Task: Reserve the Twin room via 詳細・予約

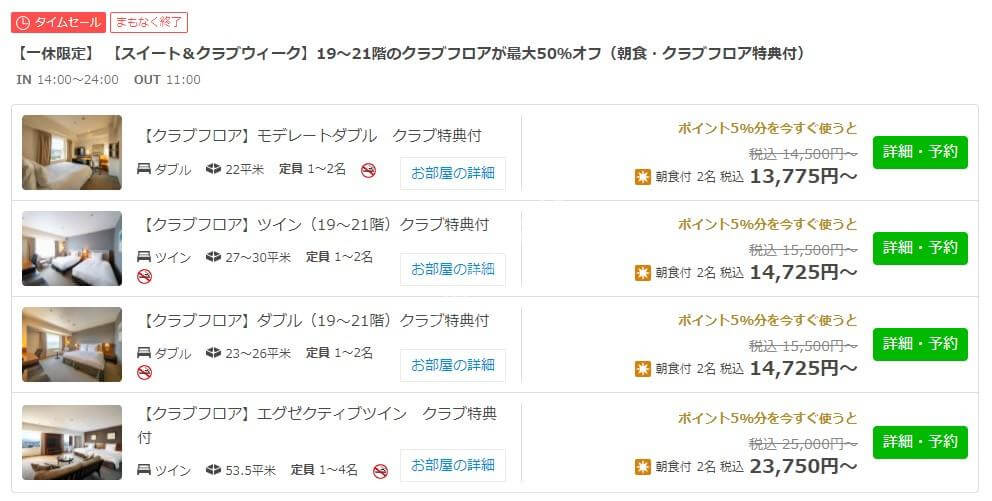Action: [921, 249]
